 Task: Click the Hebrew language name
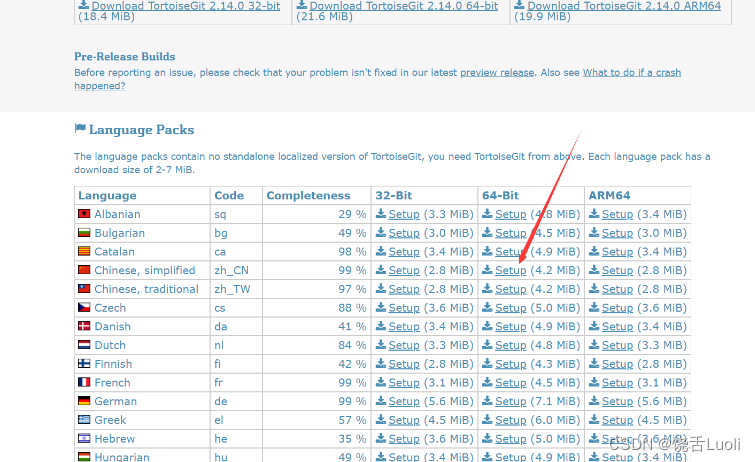[115, 438]
